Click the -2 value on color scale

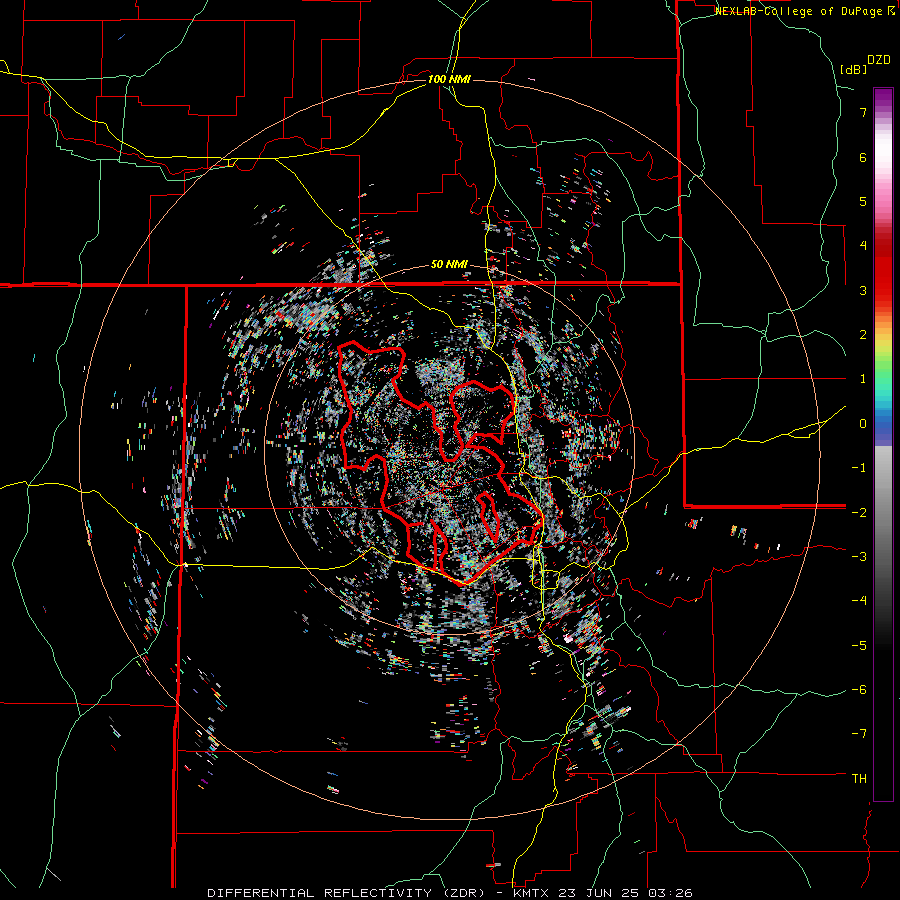click(859, 512)
